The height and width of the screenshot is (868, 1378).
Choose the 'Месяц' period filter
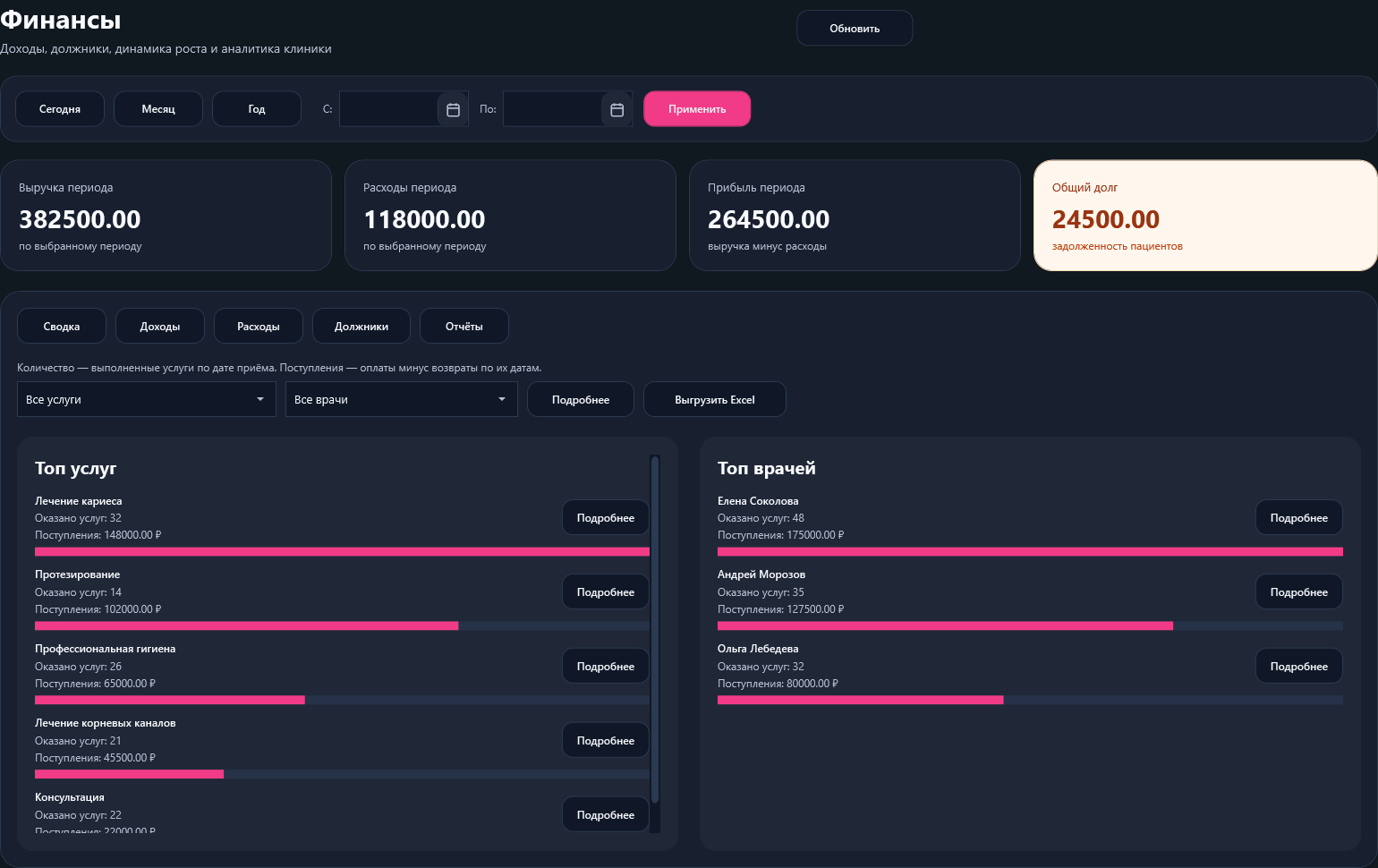coord(158,109)
